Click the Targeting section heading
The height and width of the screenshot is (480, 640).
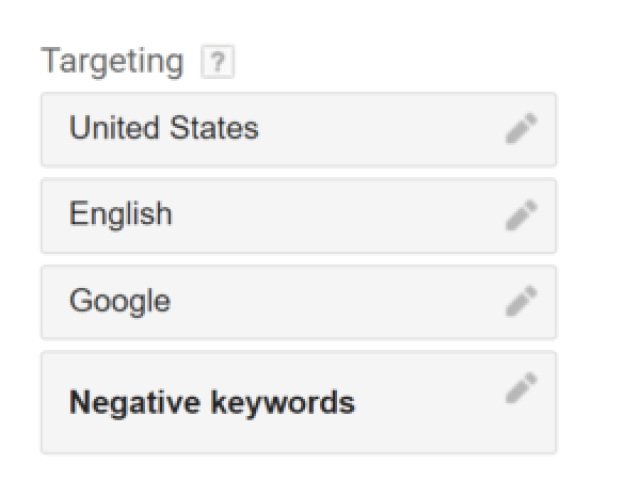112,62
